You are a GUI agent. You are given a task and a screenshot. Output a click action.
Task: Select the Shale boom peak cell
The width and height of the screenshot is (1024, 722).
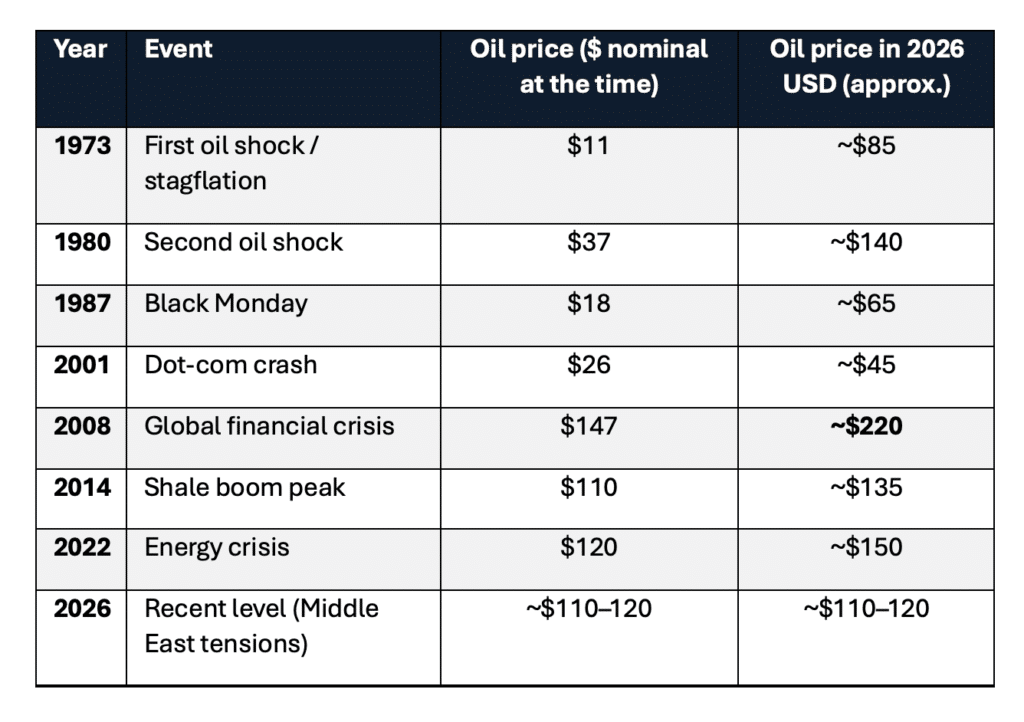pyautogui.click(x=245, y=487)
